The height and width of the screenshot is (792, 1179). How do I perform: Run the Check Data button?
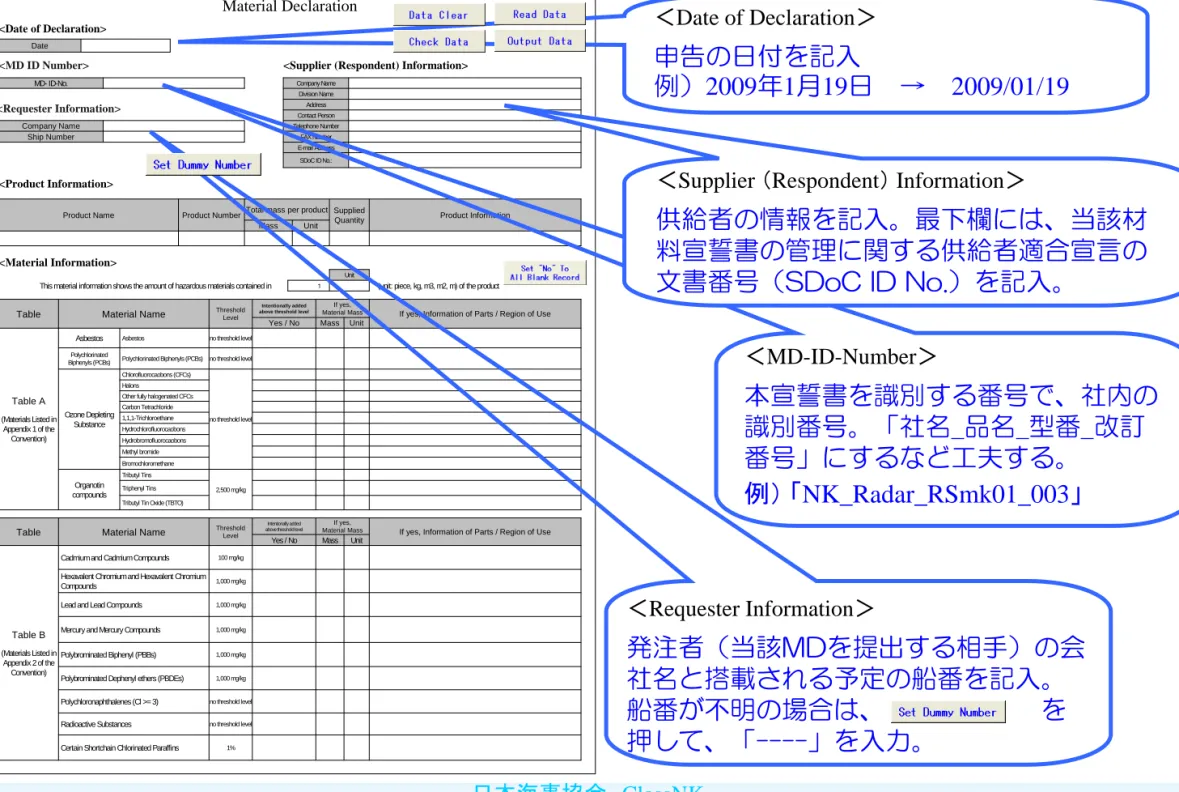pyautogui.click(x=439, y=41)
